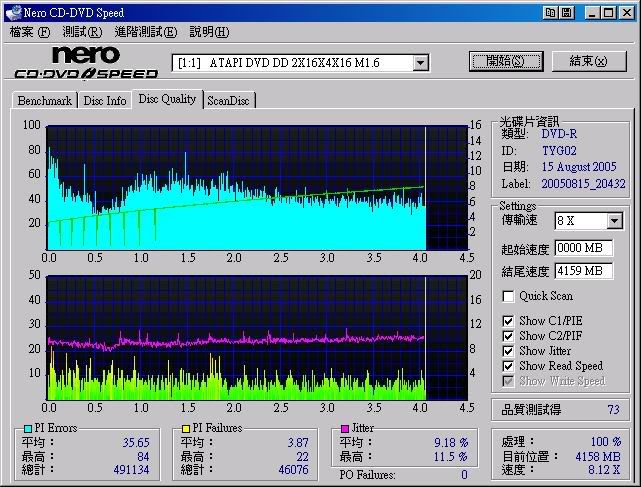
Task: Click the 結束(x) exit button
Action: (589, 61)
